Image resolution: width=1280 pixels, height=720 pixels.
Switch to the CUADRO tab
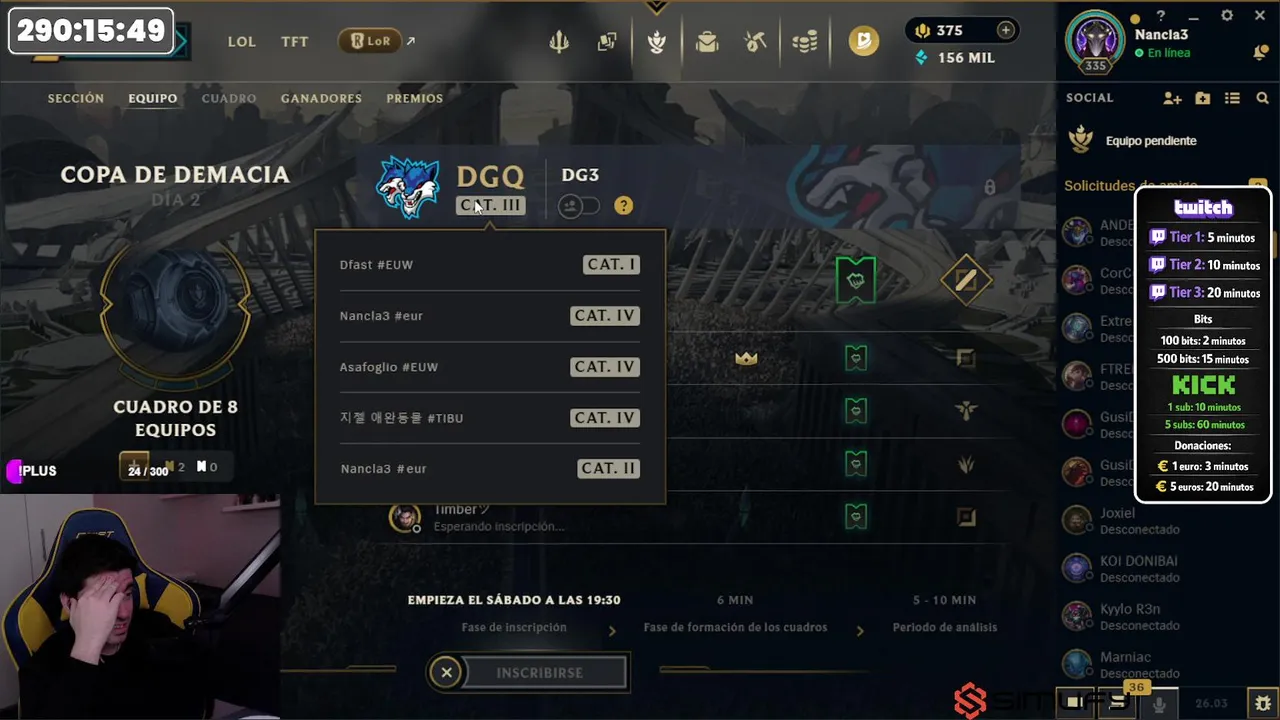229,98
